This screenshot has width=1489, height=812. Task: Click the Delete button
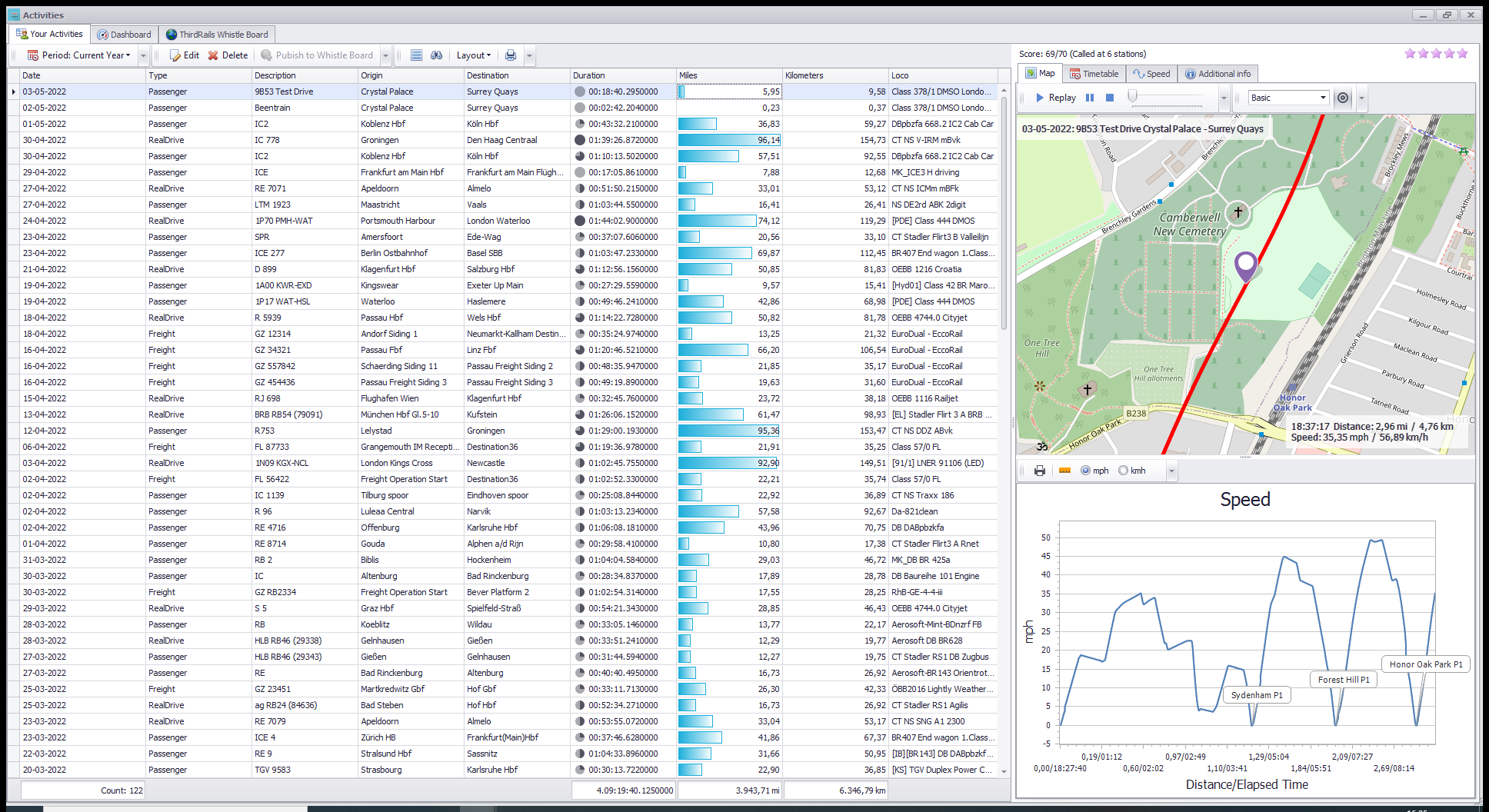tap(228, 55)
